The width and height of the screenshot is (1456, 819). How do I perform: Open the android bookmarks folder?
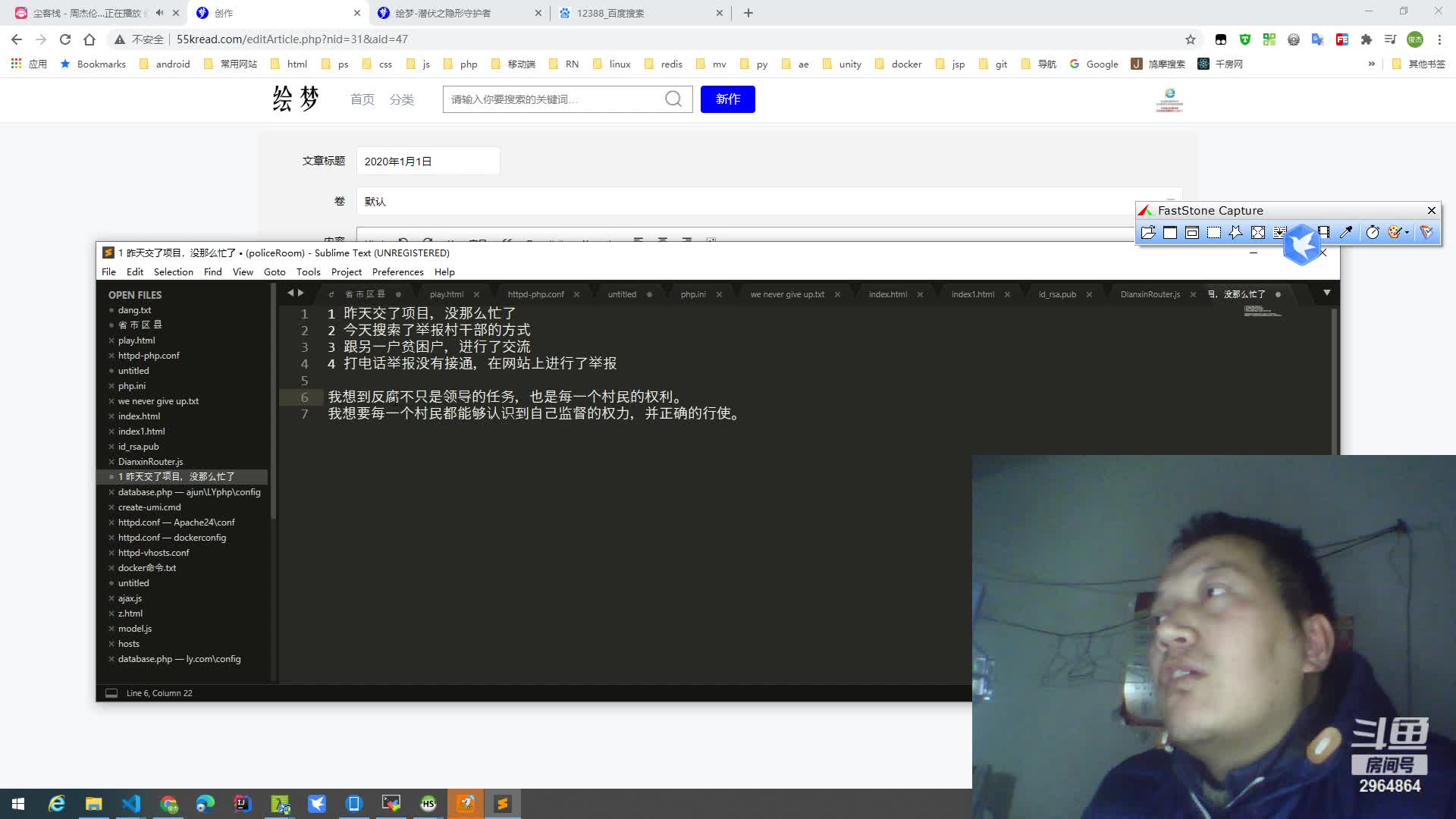[x=165, y=64]
